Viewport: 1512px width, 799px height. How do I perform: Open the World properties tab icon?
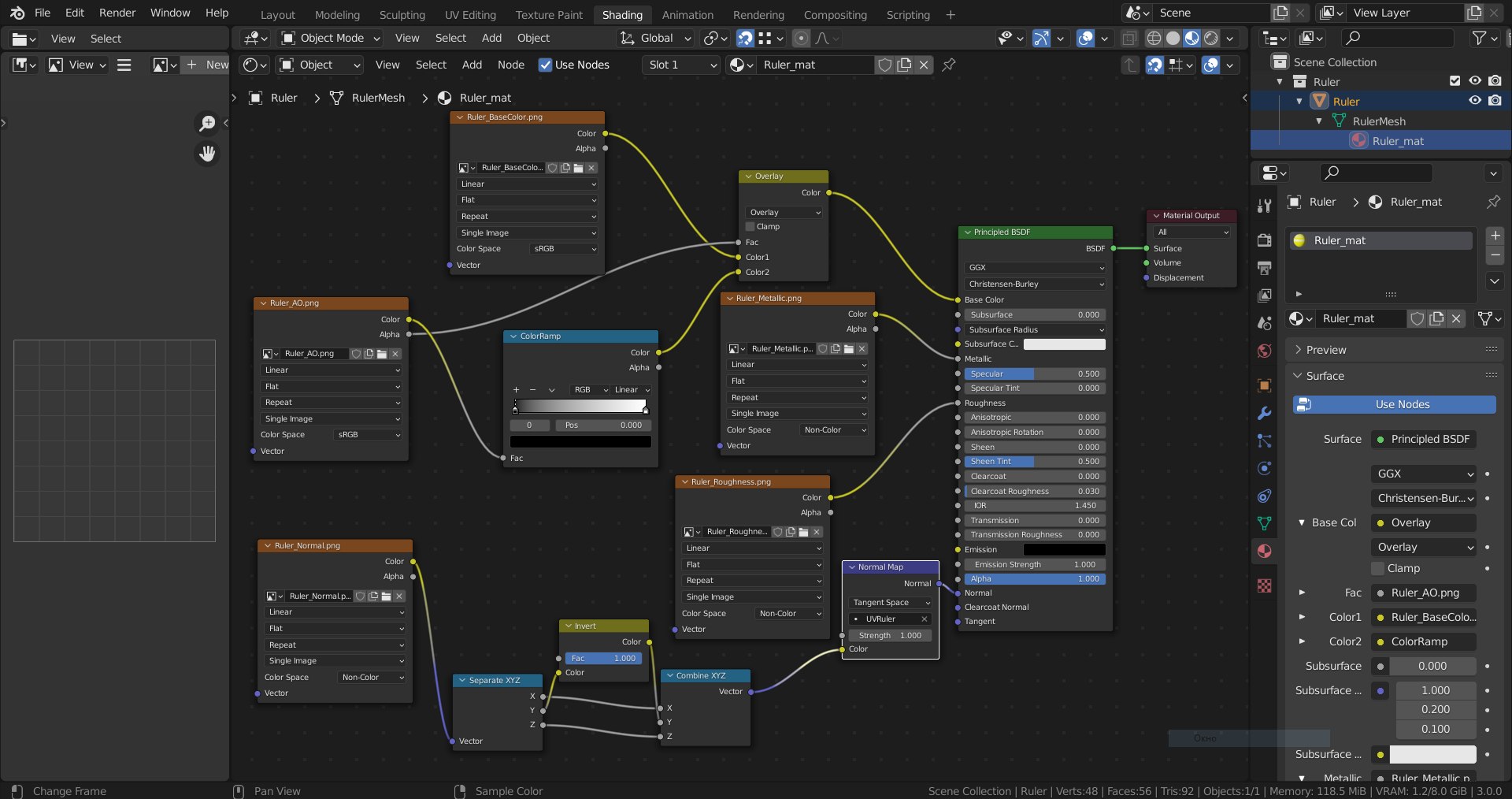coord(1265,351)
